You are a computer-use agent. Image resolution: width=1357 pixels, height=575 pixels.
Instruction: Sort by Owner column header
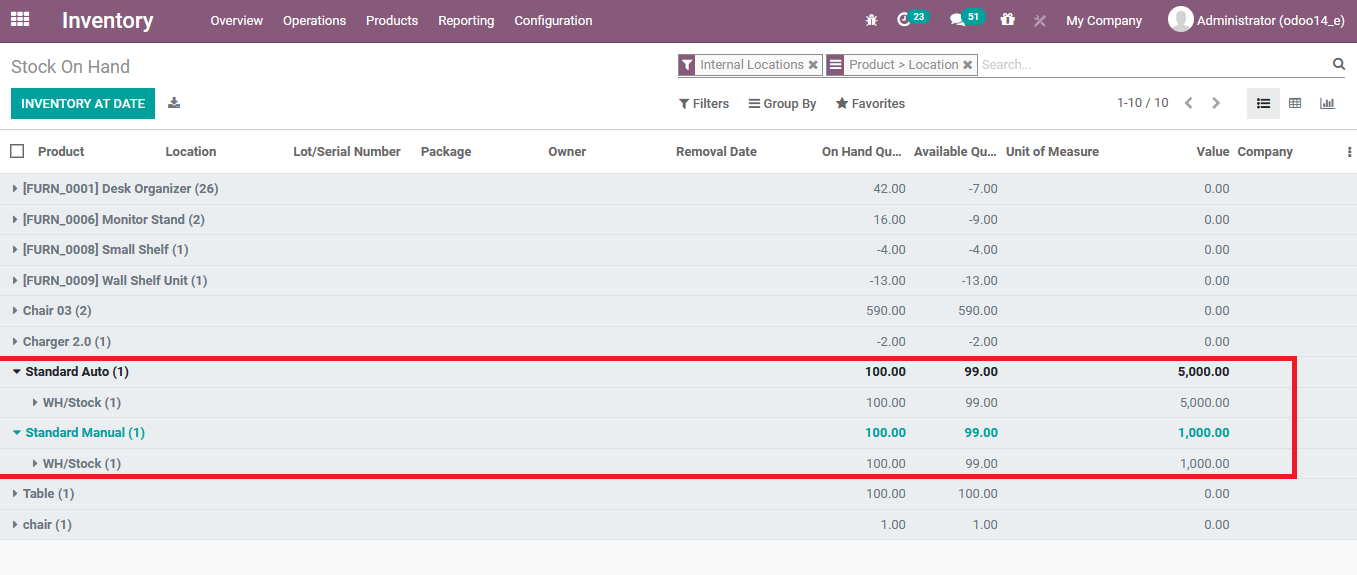[567, 152]
